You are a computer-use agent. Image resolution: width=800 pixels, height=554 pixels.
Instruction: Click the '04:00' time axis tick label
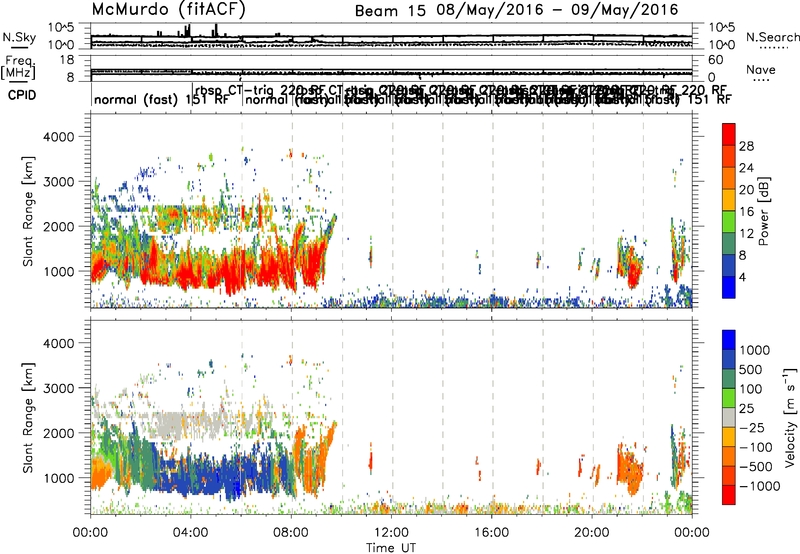(190, 533)
